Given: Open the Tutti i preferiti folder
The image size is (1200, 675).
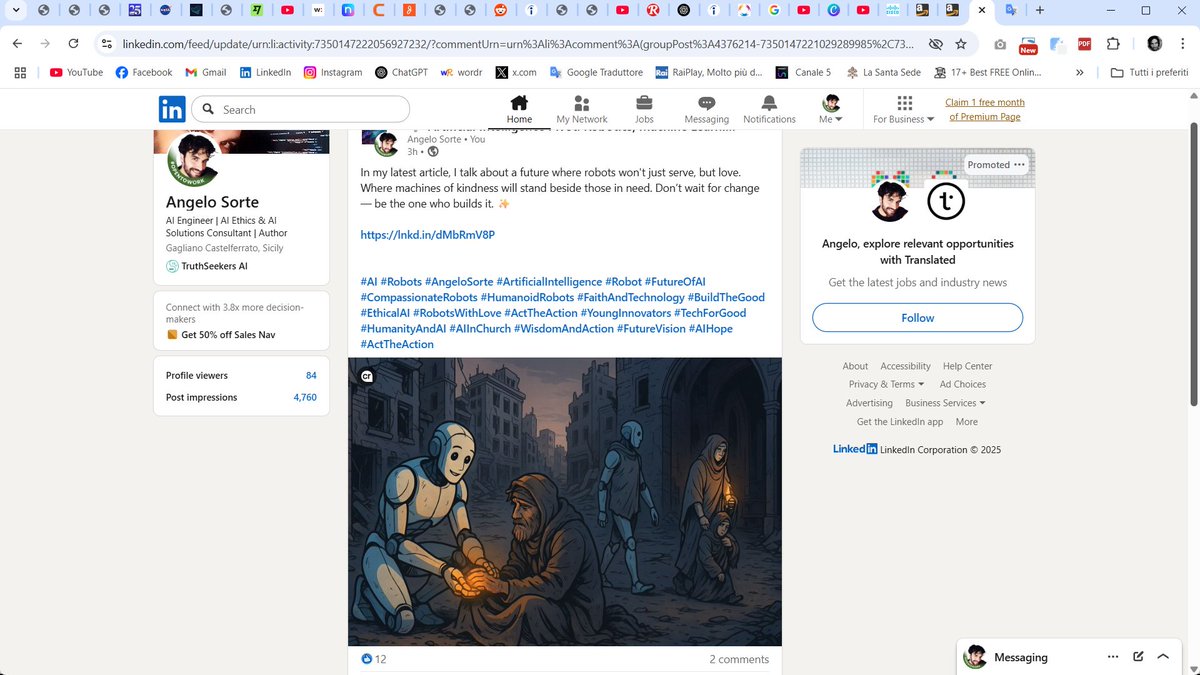Looking at the screenshot, I should tap(1150, 72).
